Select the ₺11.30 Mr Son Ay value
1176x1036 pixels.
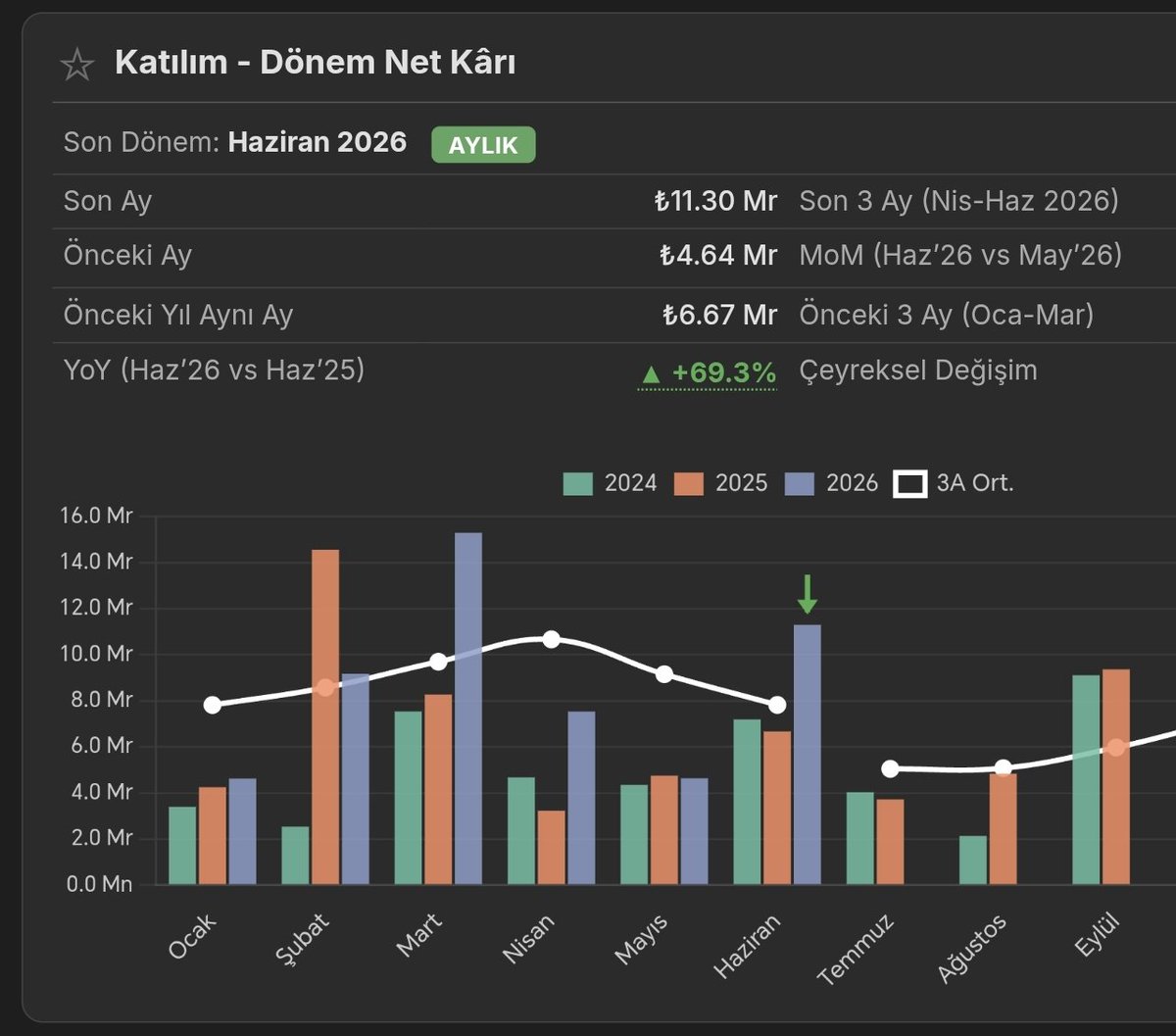[x=715, y=202]
